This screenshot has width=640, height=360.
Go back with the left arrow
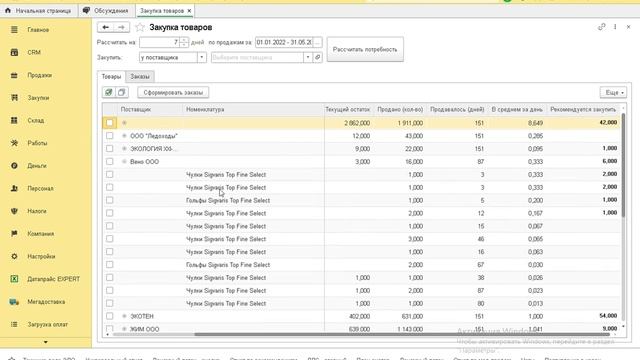click(x=105, y=27)
